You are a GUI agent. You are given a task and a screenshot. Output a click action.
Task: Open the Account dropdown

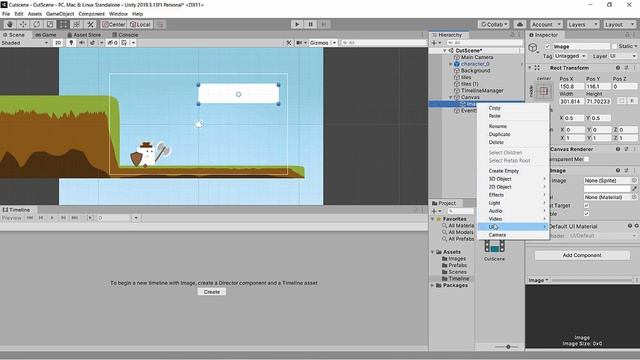(546, 24)
